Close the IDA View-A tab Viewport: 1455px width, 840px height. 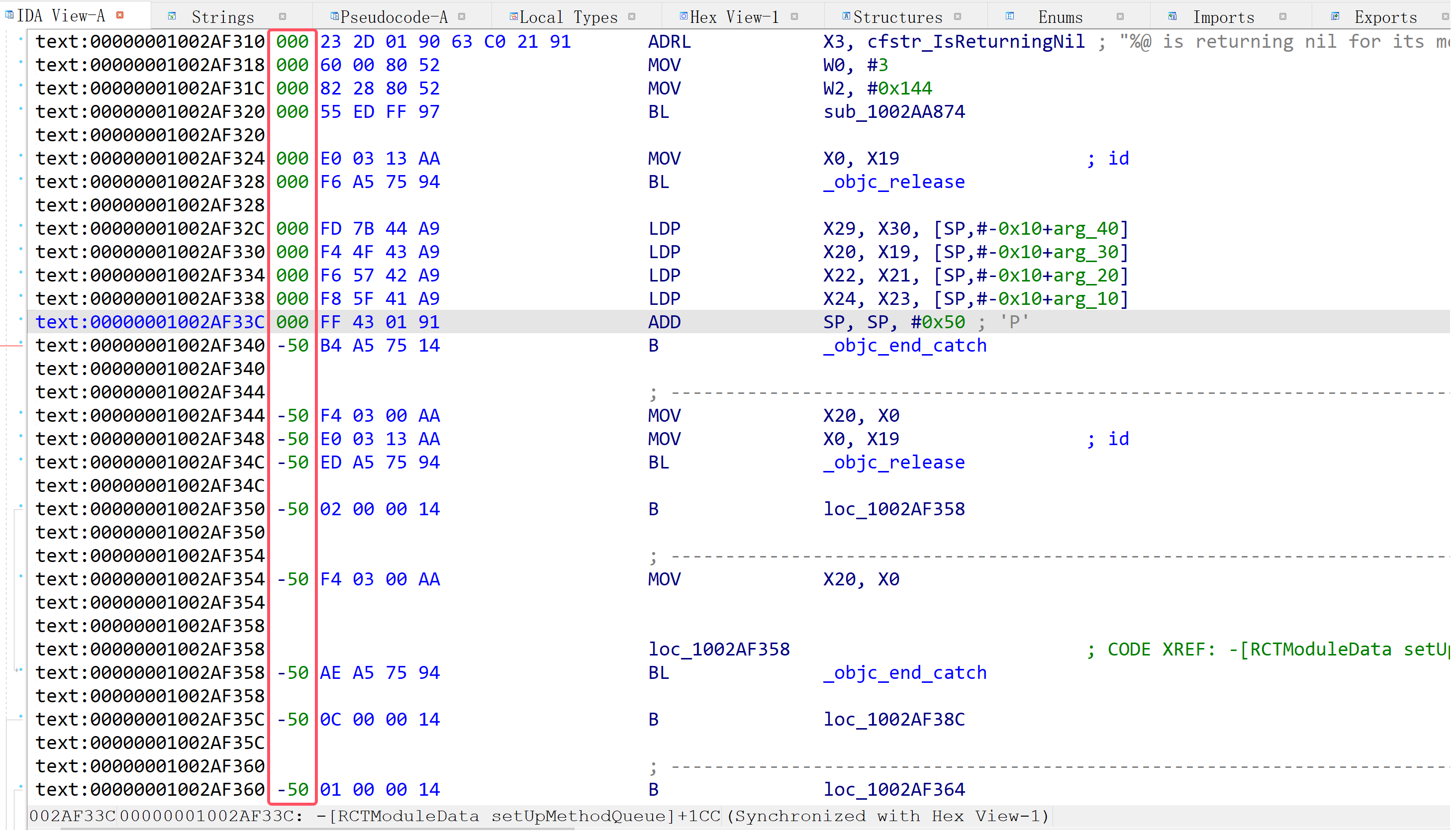point(120,15)
